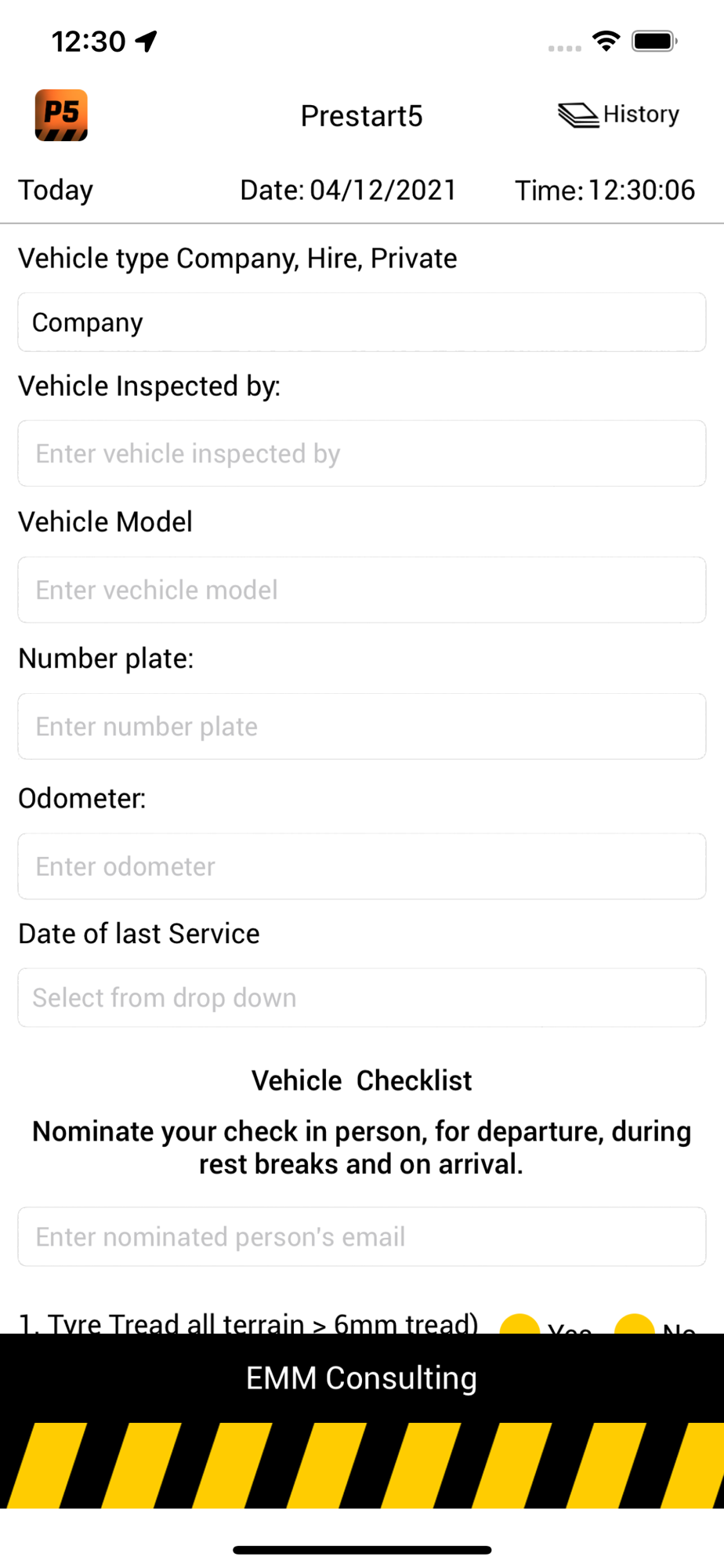Tap the Number plate input field

pos(362,726)
